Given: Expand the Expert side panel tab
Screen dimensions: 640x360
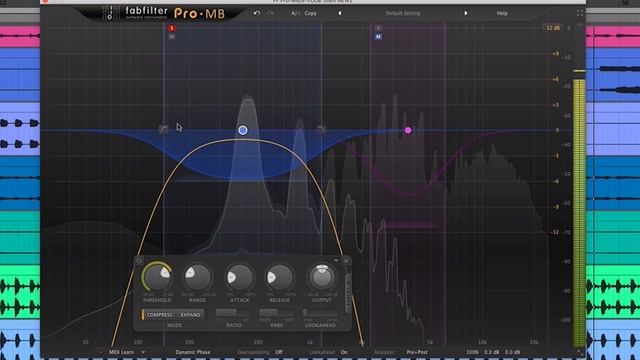Looking at the screenshot, I should [348, 293].
